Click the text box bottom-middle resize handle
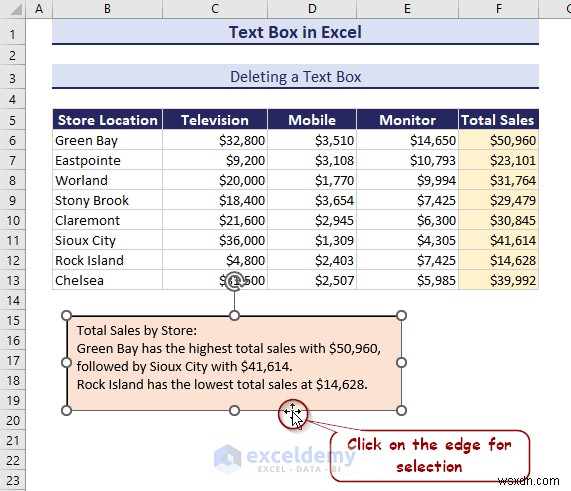The height and width of the screenshot is (491, 571). coord(234,411)
